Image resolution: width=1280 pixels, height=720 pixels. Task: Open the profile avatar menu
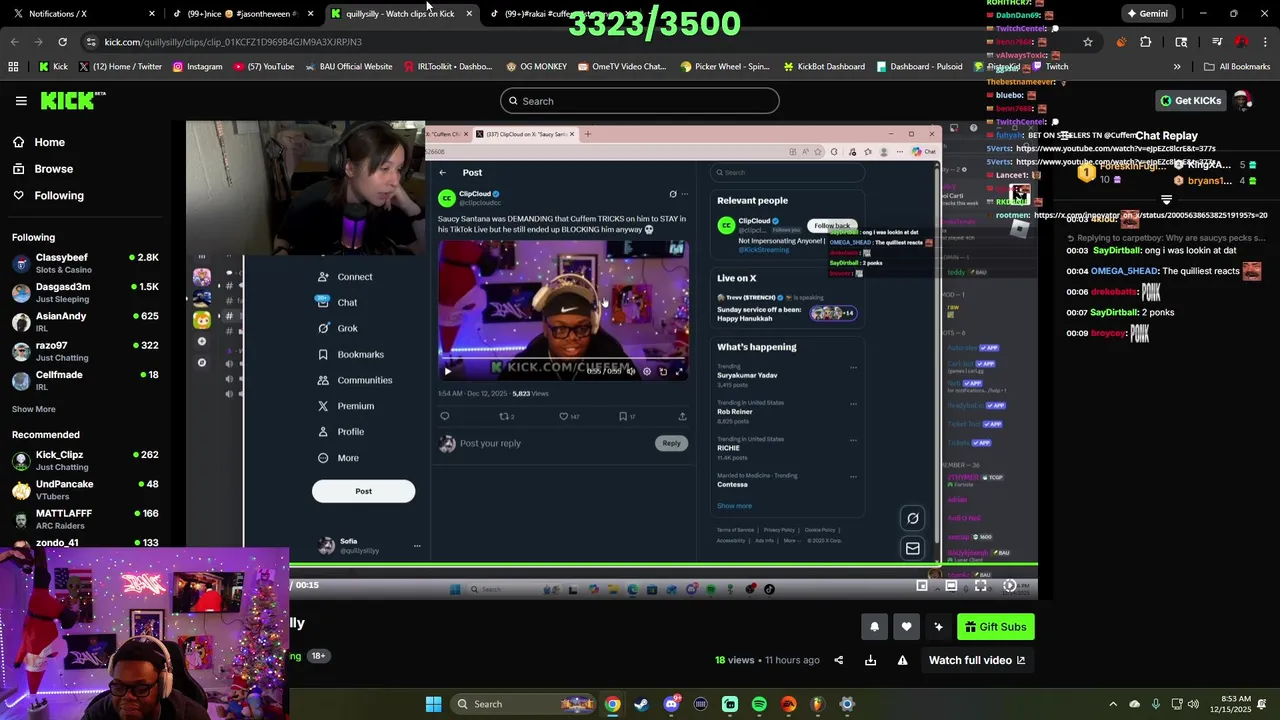click(1242, 101)
